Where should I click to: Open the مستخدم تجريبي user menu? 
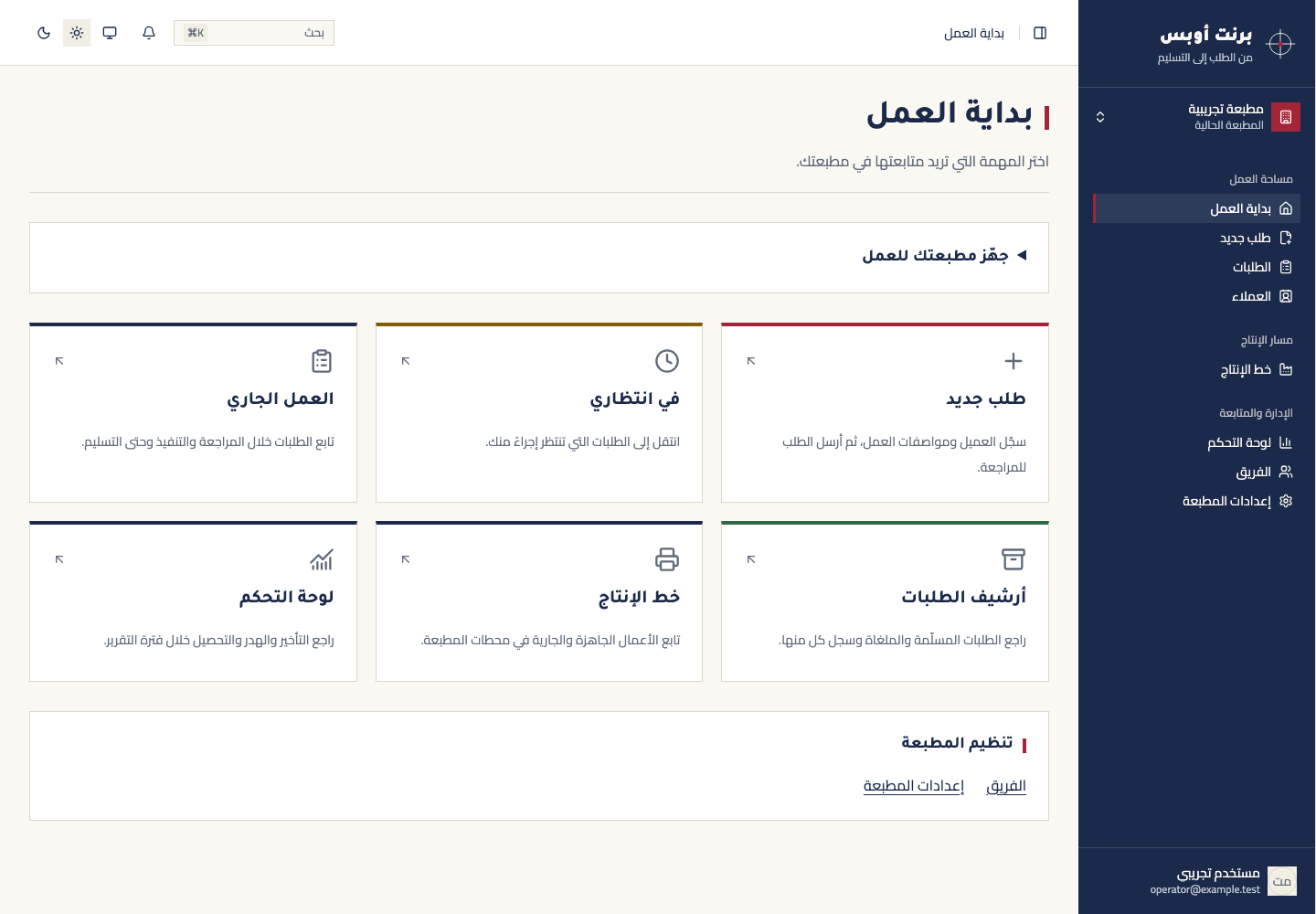(1196, 881)
